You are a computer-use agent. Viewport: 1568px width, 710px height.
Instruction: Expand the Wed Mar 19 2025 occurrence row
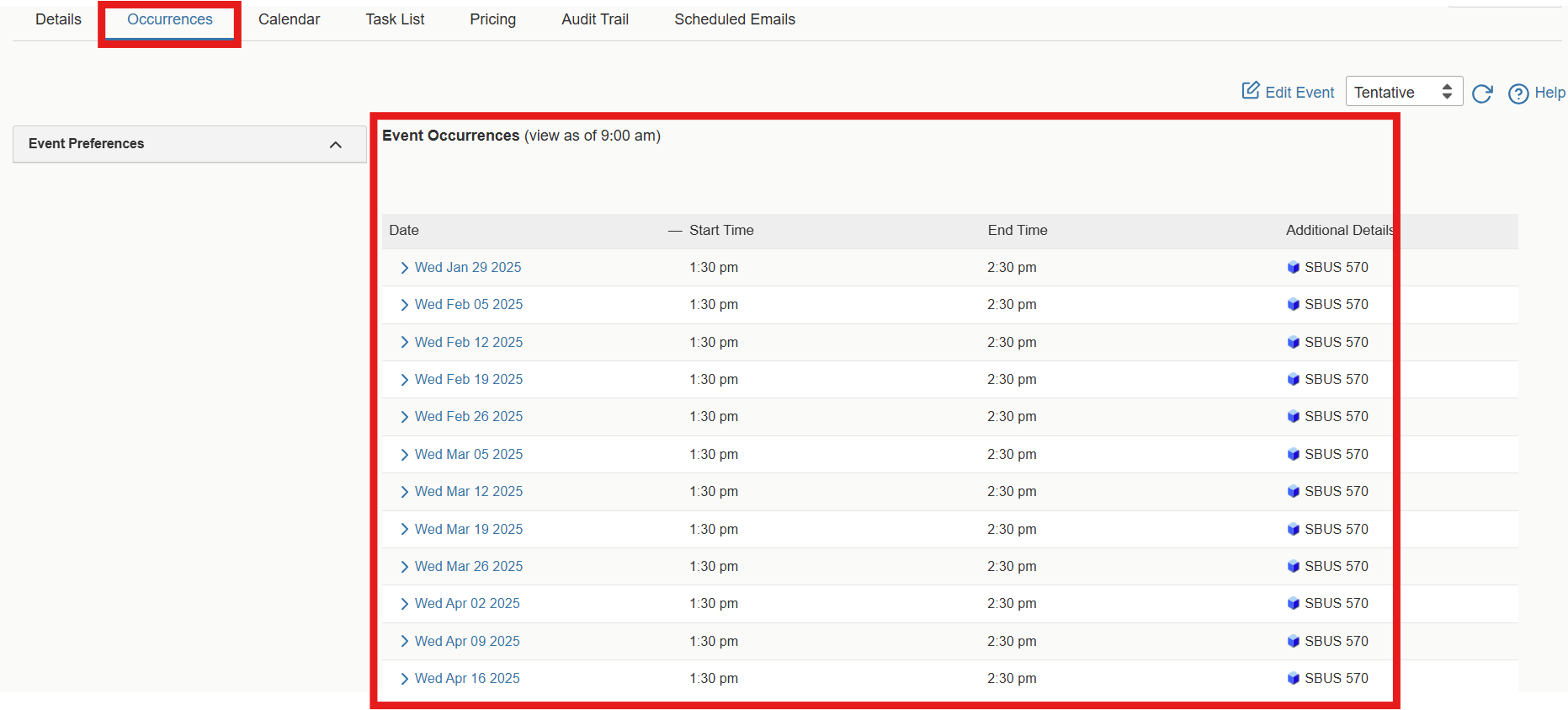[x=405, y=530]
